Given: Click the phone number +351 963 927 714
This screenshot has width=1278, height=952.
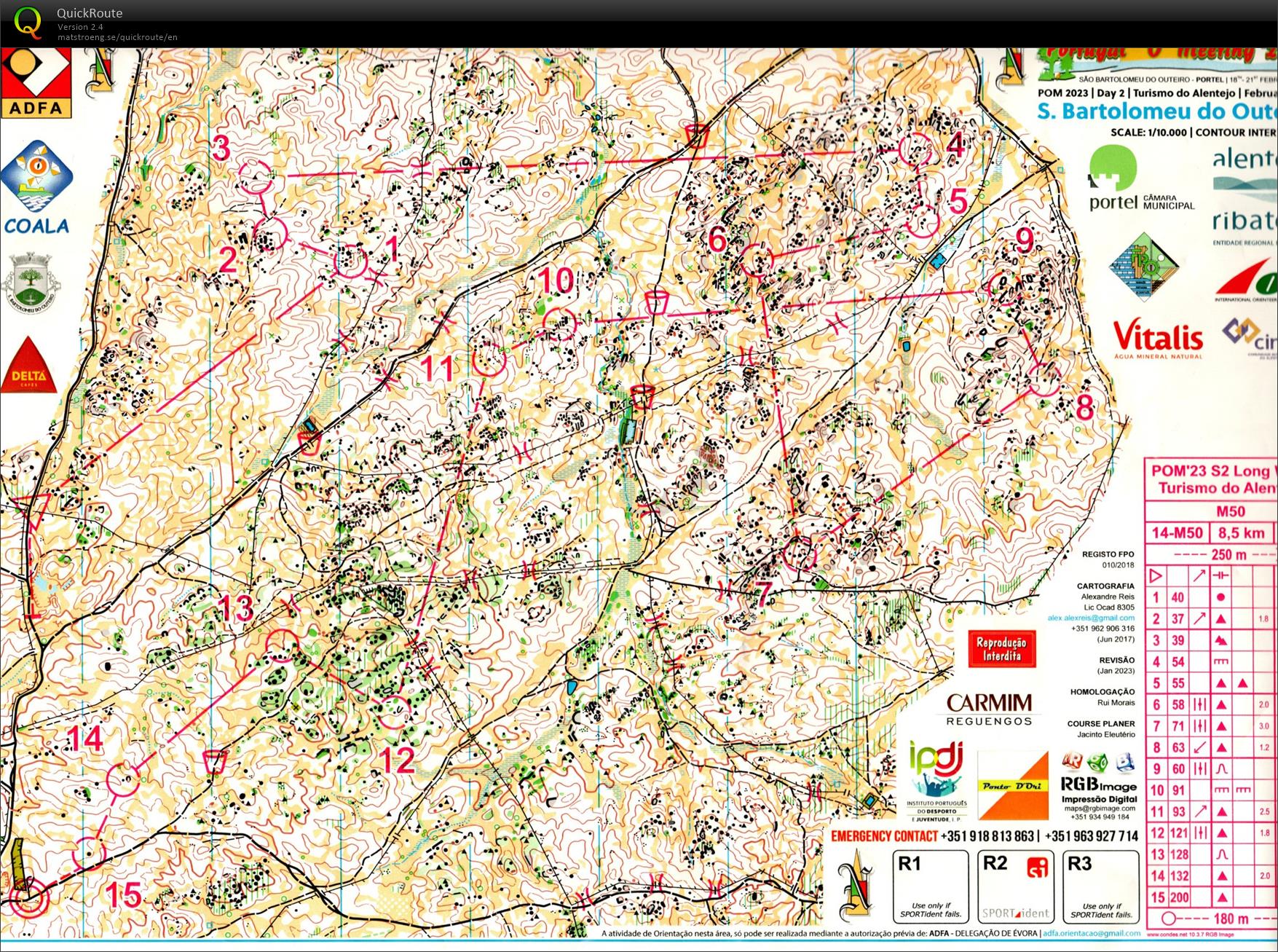Looking at the screenshot, I should pos(1092,835).
